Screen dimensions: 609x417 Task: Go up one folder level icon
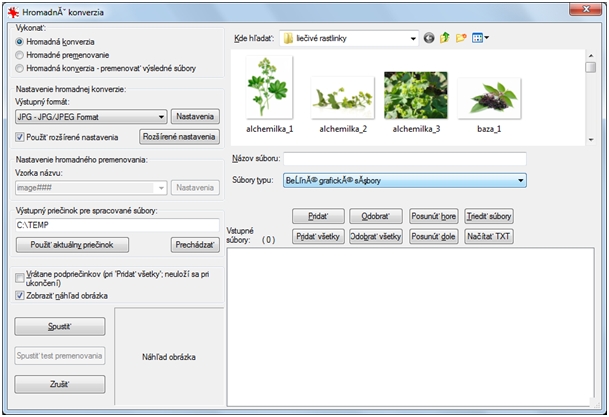click(445, 38)
